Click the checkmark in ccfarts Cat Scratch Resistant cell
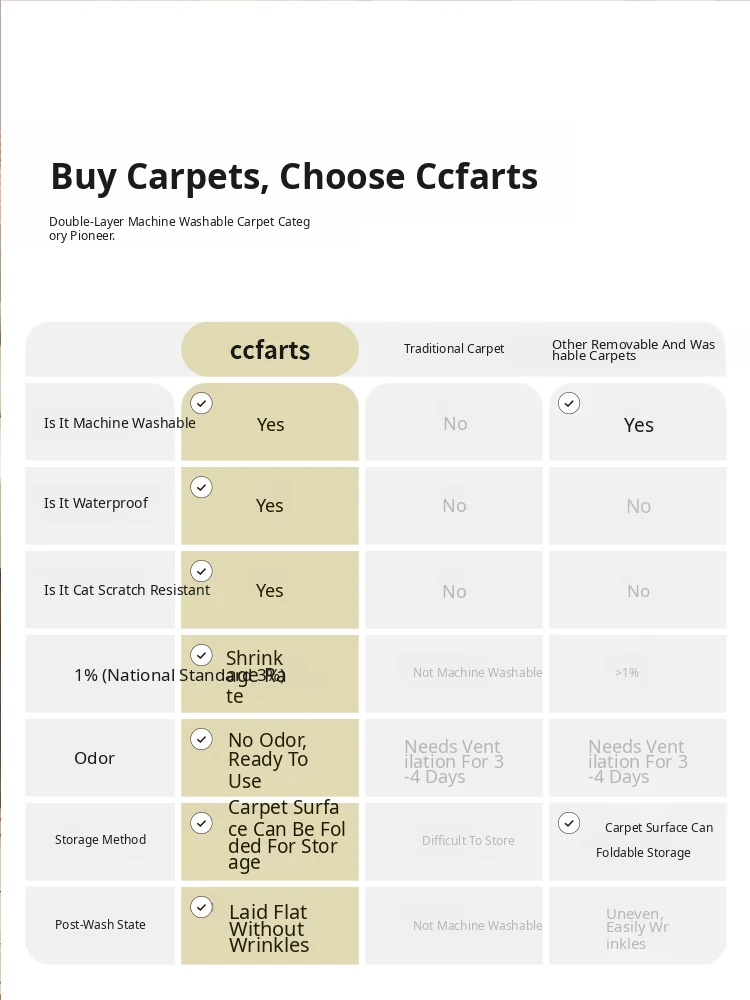Screen dimensions: 750x1000 point(202,571)
